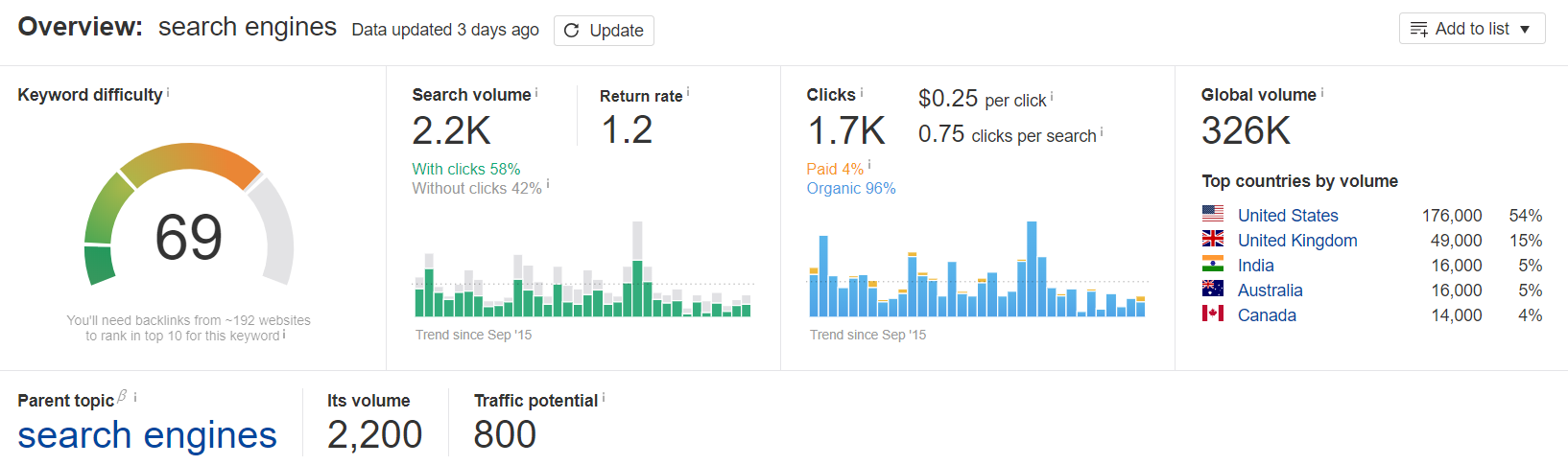Click the Update refresh button
This screenshot has width=1568, height=465.
coord(604,31)
